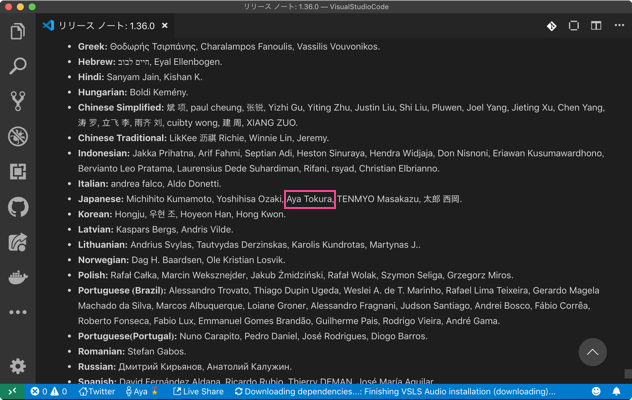Viewport: 632px width, 400px height.
Task: Click the Italian language label
Action: 93,184
